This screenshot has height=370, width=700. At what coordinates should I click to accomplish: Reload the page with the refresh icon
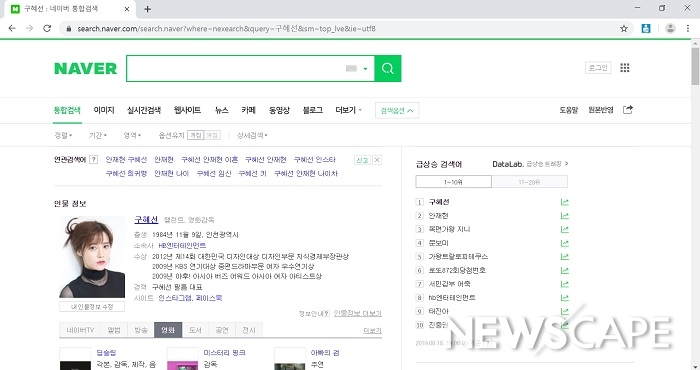point(47,28)
